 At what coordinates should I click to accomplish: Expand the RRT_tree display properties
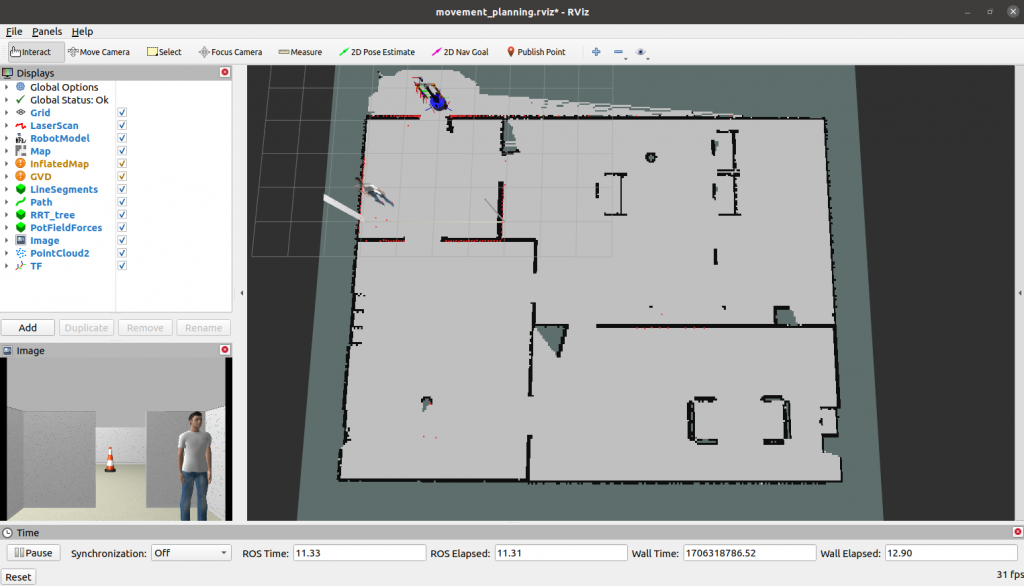pyautogui.click(x=7, y=214)
